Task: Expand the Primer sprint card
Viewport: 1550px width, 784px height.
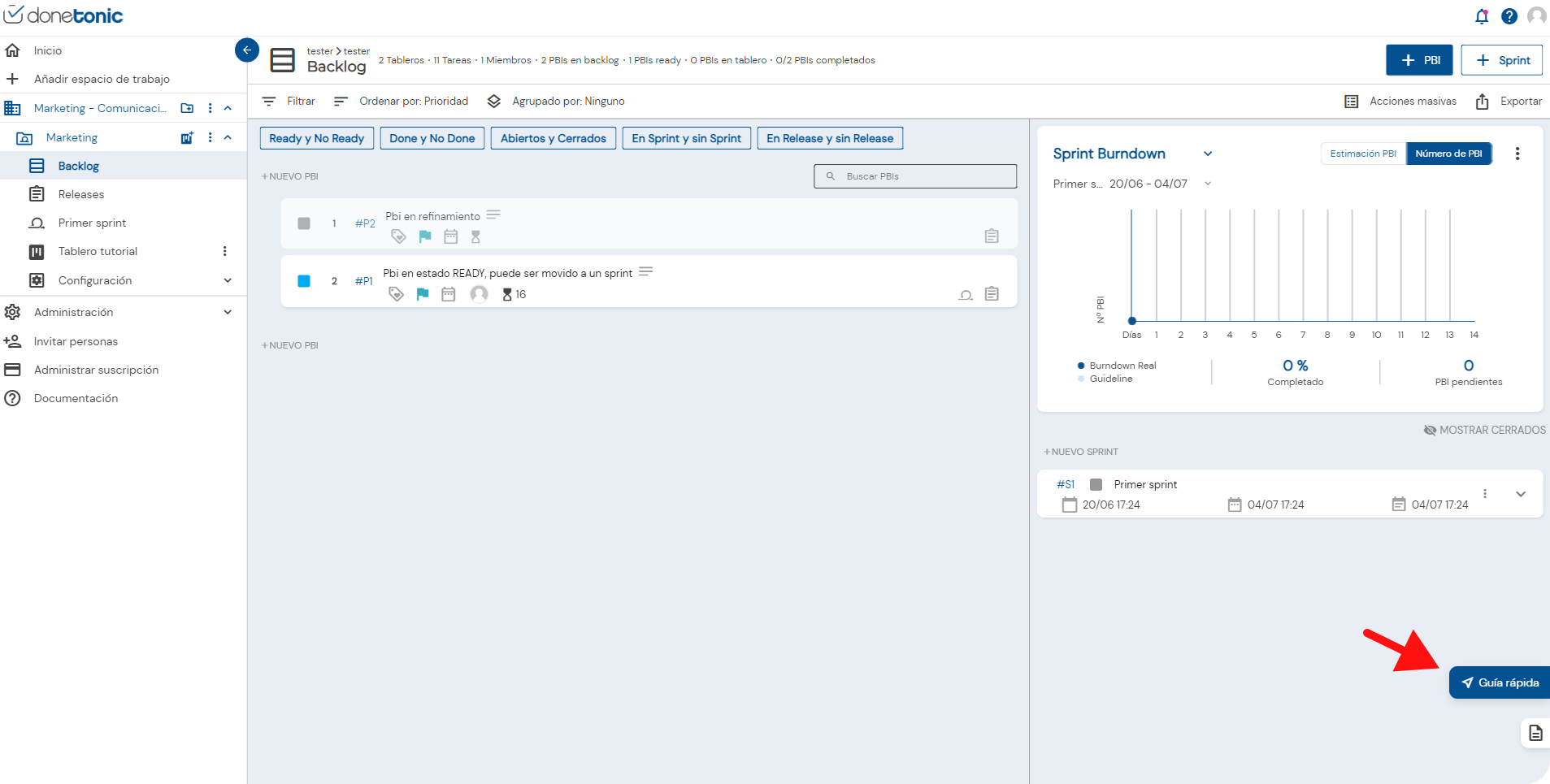Action: coord(1521,494)
